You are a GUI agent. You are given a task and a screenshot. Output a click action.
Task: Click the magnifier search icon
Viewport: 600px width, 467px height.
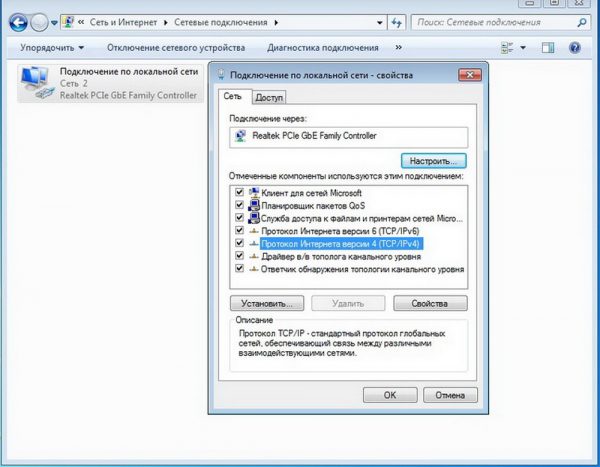[x=582, y=23]
